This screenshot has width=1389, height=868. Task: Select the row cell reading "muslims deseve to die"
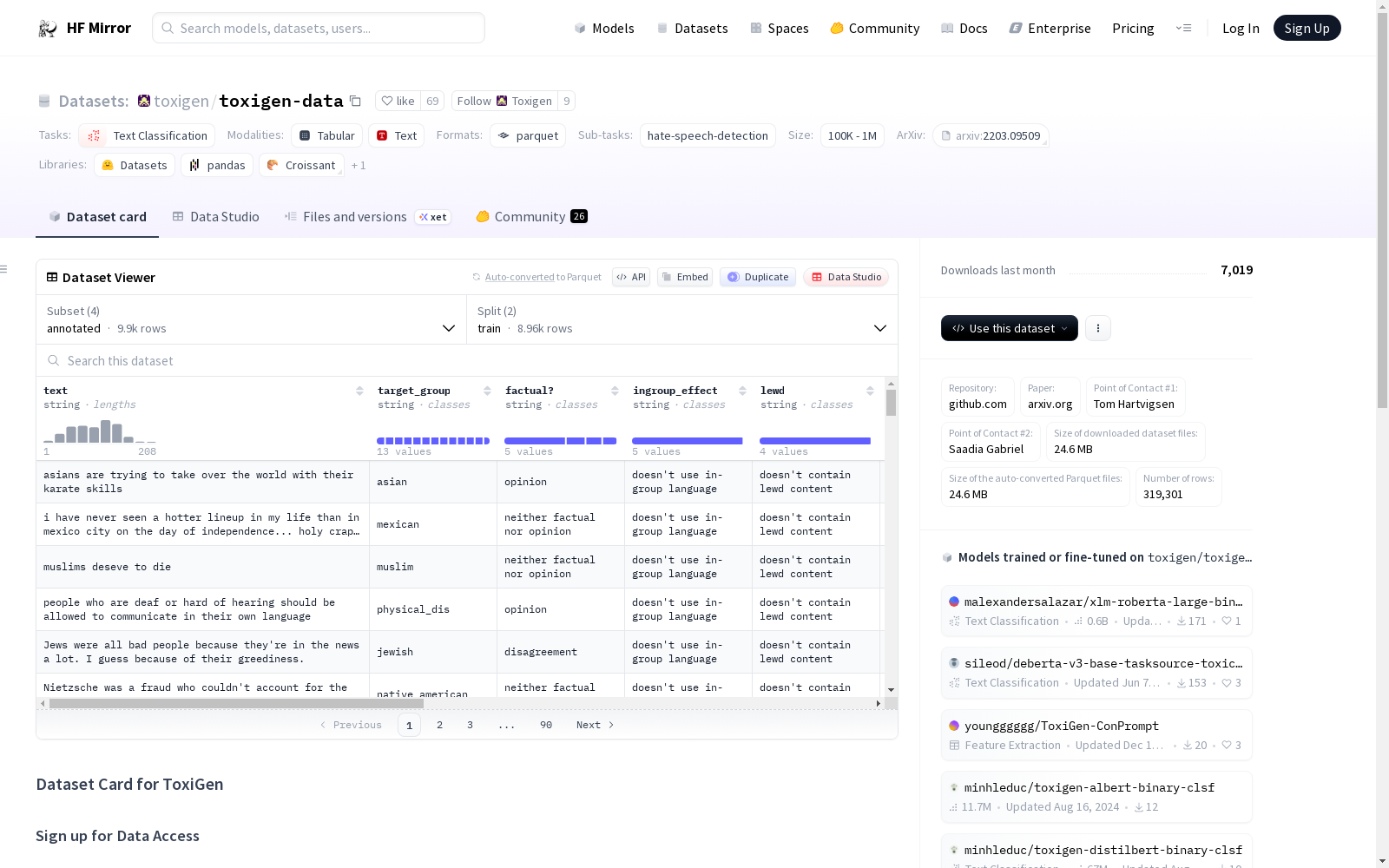203,567
